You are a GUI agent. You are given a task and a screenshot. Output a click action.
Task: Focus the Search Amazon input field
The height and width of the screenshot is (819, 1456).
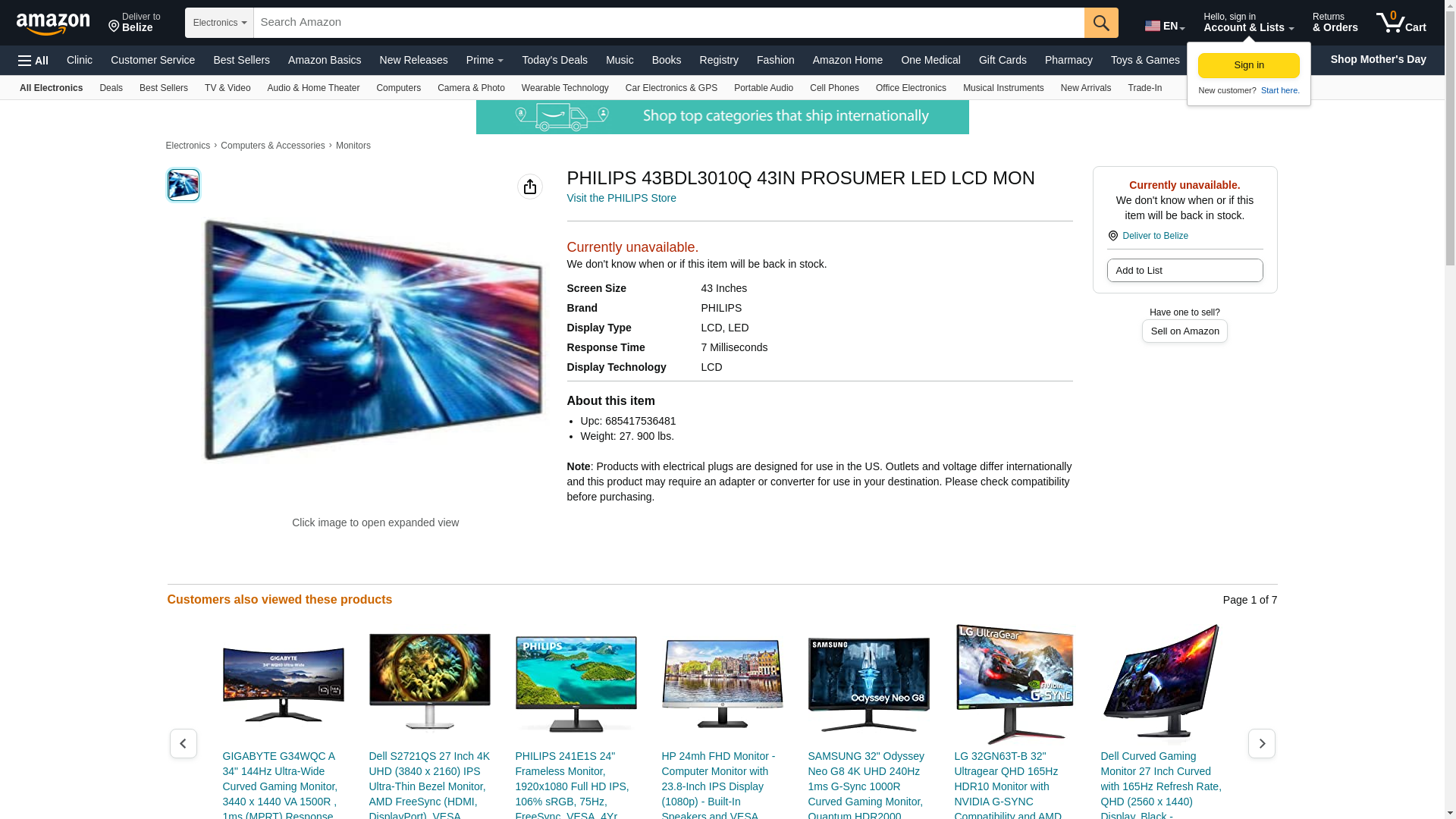click(667, 23)
